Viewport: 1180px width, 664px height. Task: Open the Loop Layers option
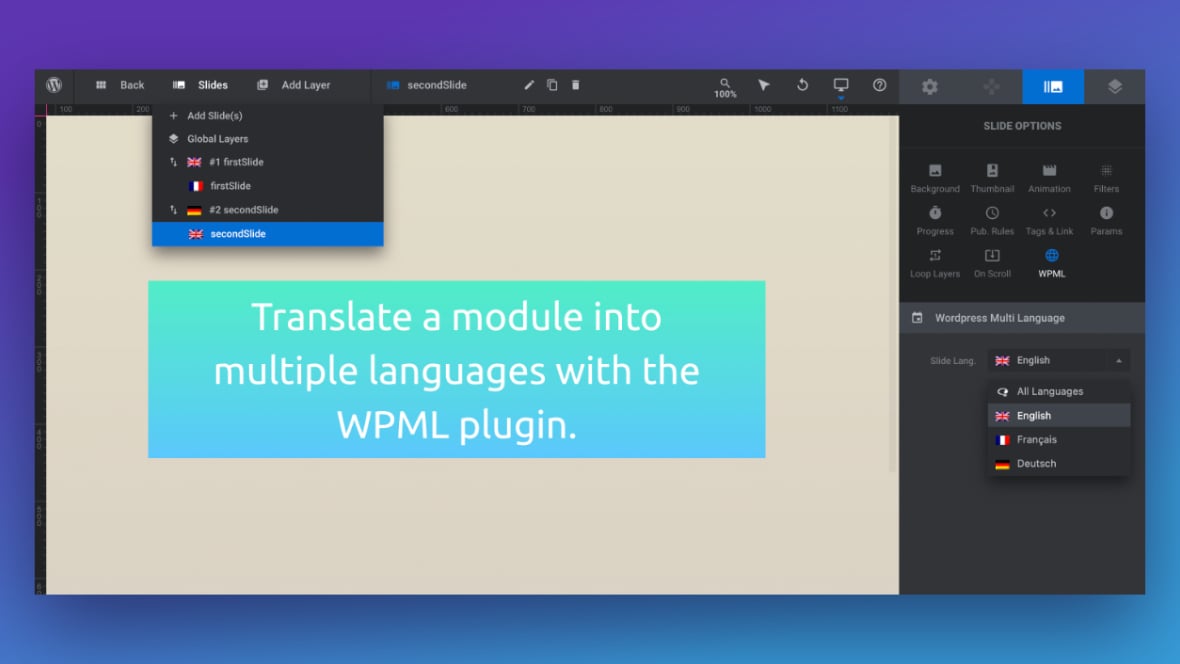(x=935, y=263)
